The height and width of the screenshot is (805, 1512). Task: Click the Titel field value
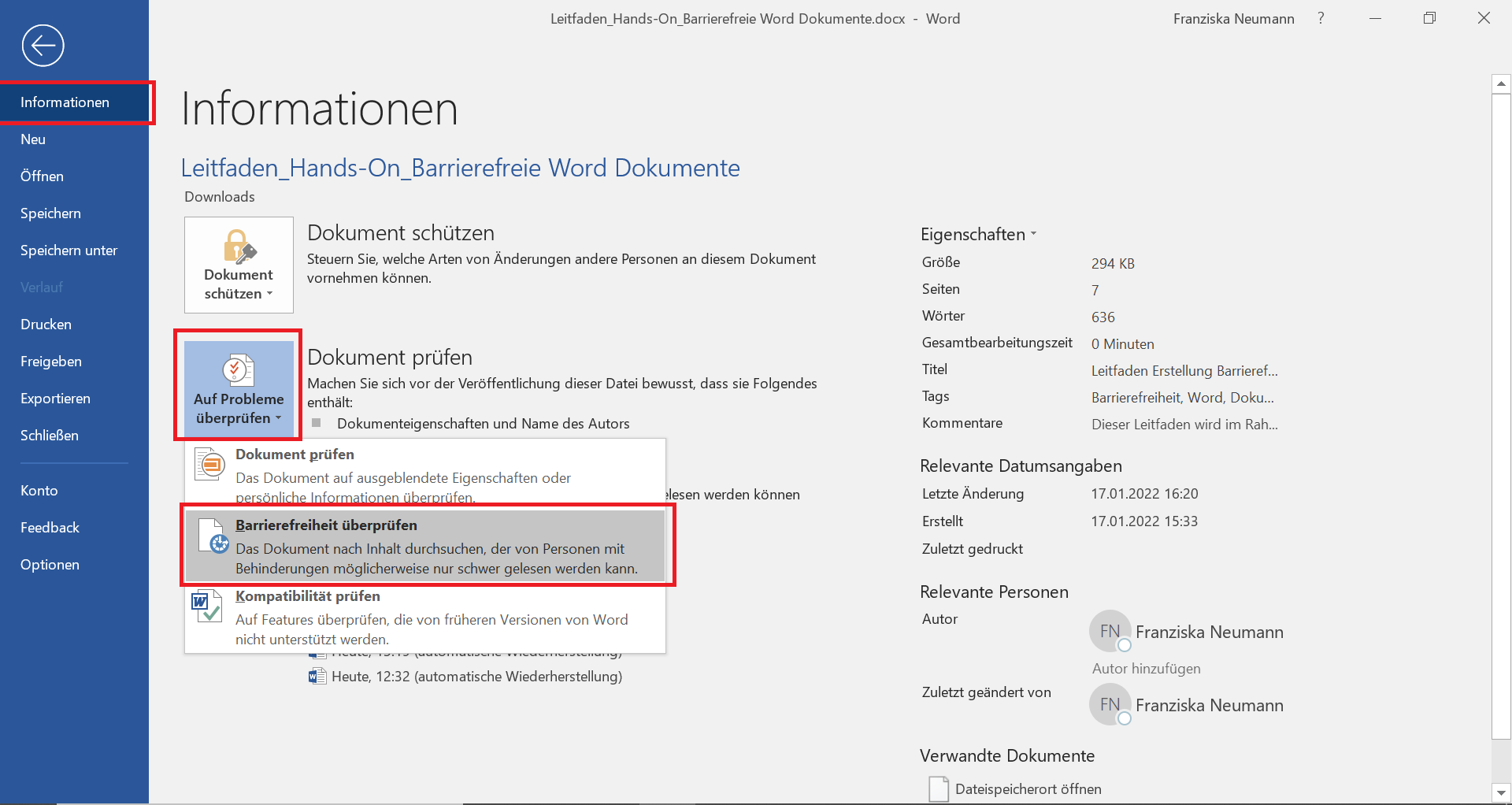[1184, 370]
